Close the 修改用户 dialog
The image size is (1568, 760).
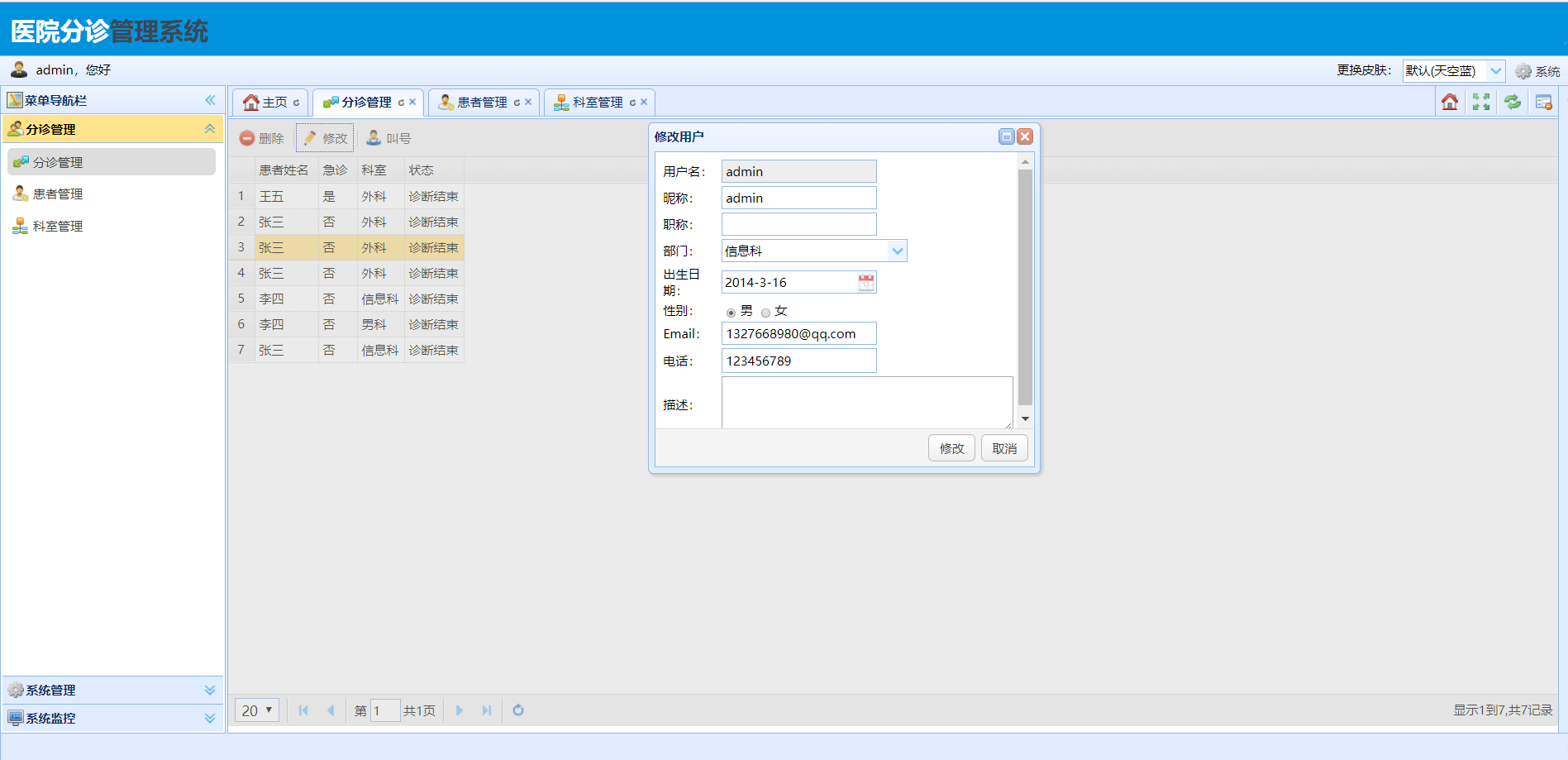click(x=1025, y=136)
